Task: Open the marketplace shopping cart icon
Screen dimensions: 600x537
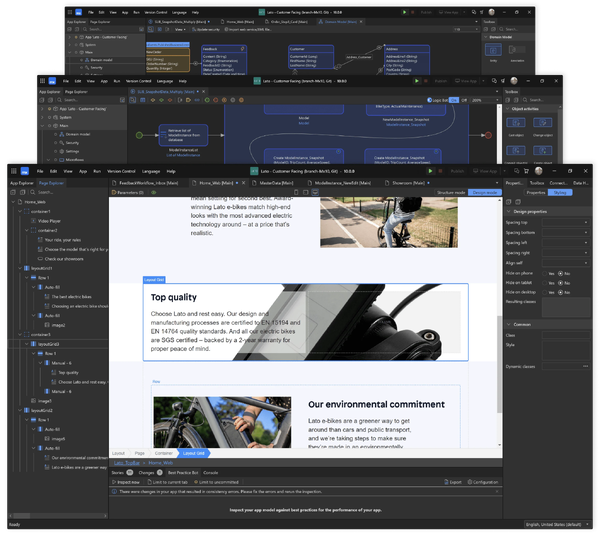Action: (526, 171)
